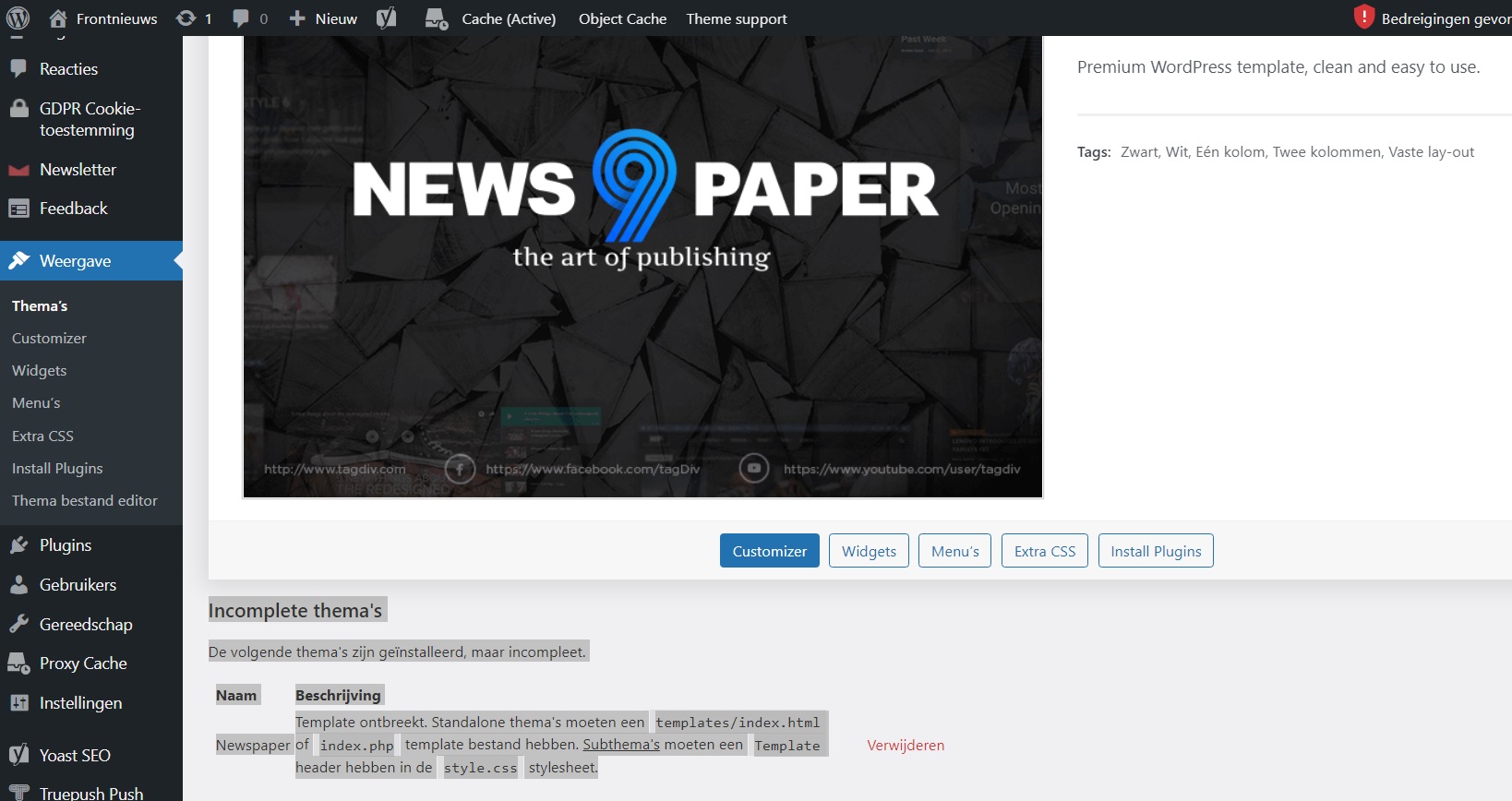
Task: Open Cache (Active) admin bar menu
Action: point(509,18)
